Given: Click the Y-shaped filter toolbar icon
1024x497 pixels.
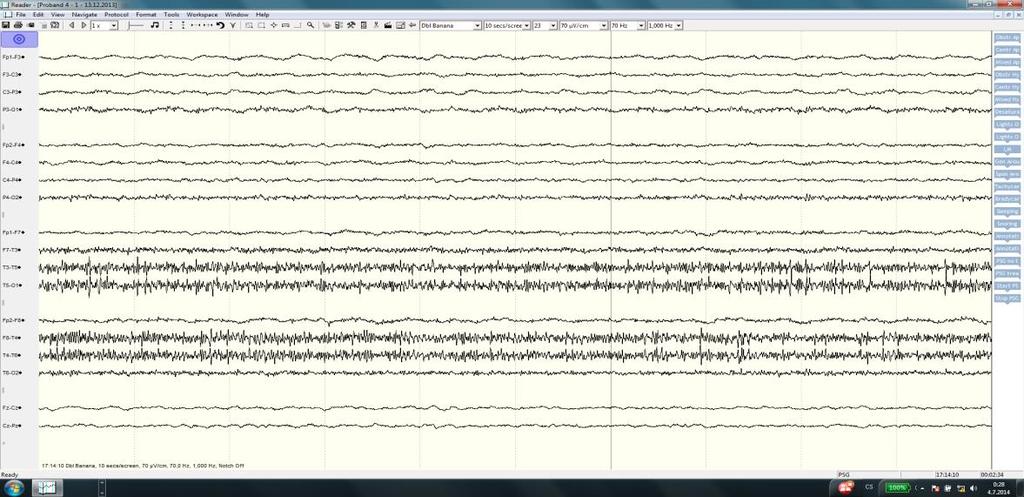Looking at the screenshot, I should coord(232,25).
